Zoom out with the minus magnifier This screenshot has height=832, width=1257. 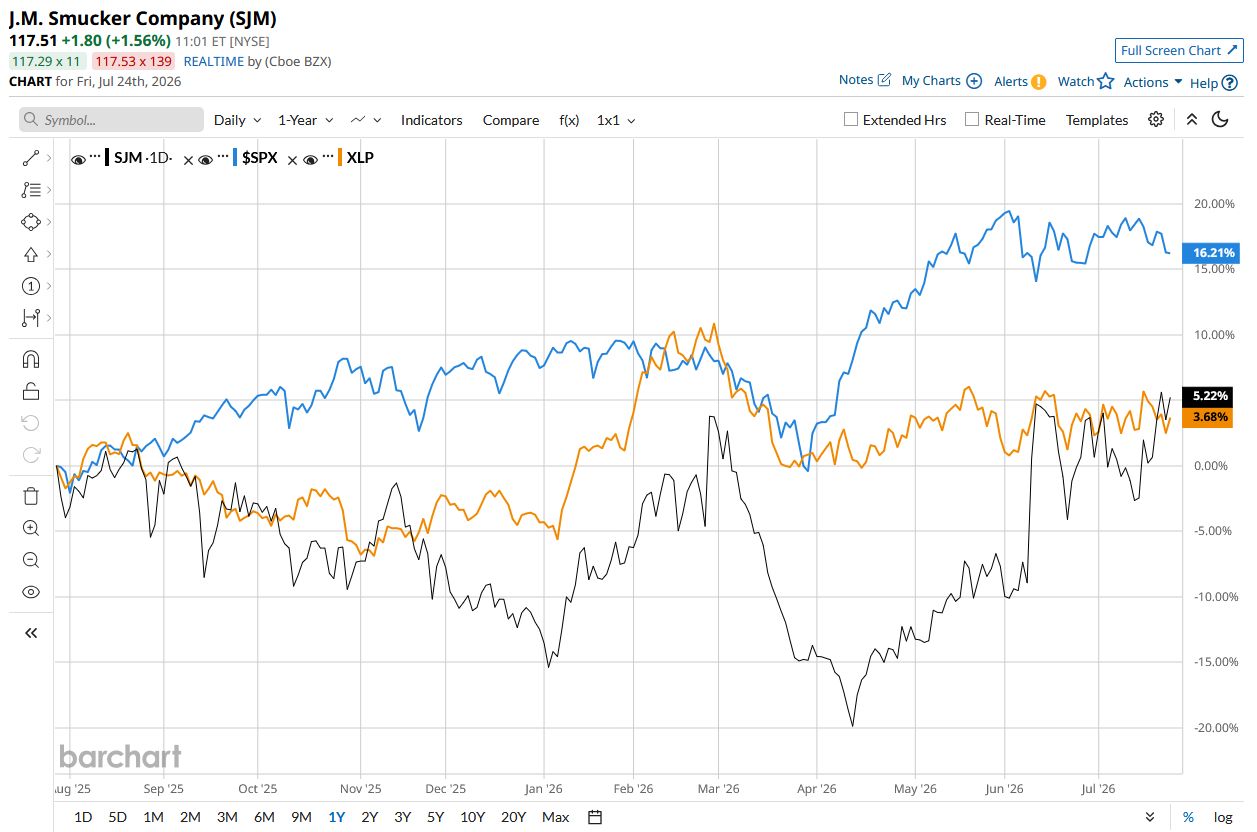(x=30, y=560)
